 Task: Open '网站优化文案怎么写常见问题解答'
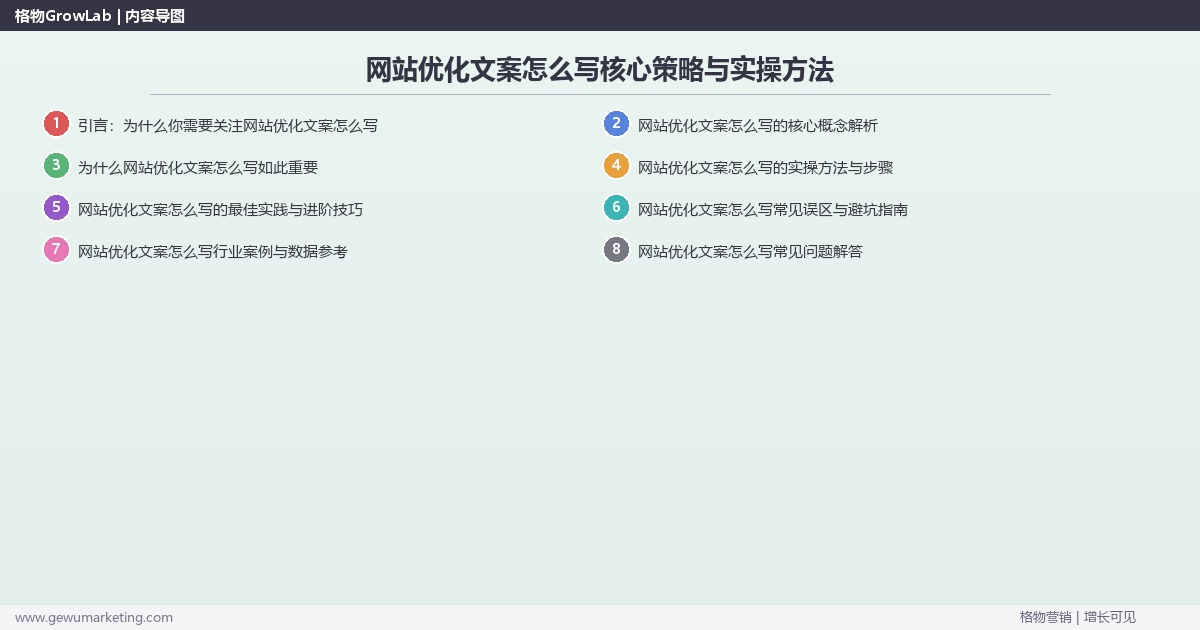tap(750, 252)
